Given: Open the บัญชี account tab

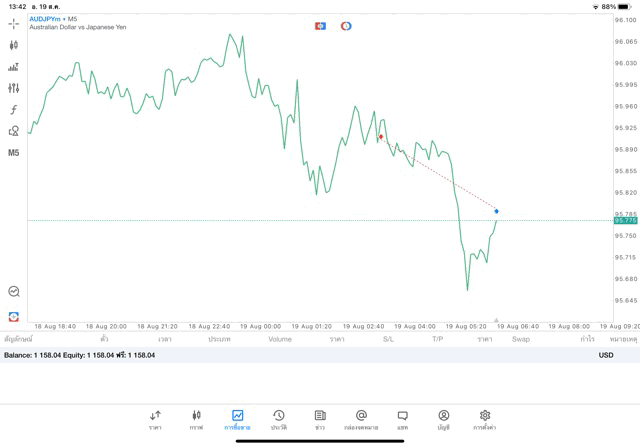Looking at the screenshot, I should 443,419.
